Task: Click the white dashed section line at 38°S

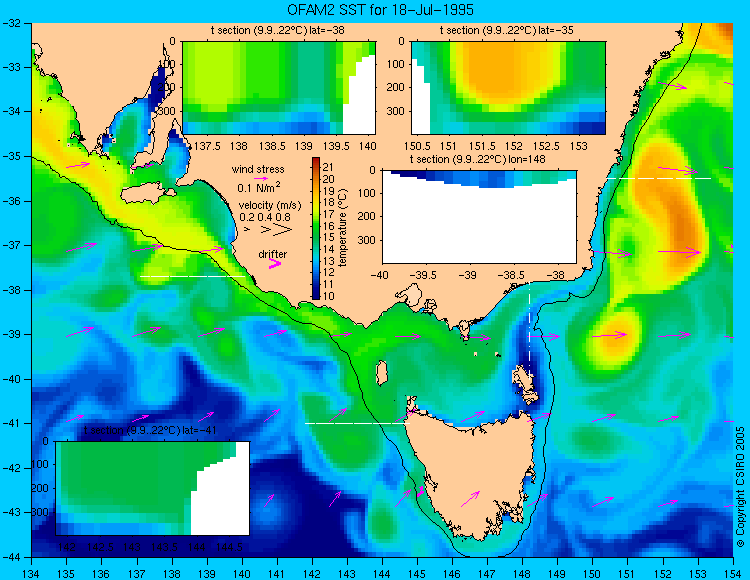Action: click(x=192, y=276)
